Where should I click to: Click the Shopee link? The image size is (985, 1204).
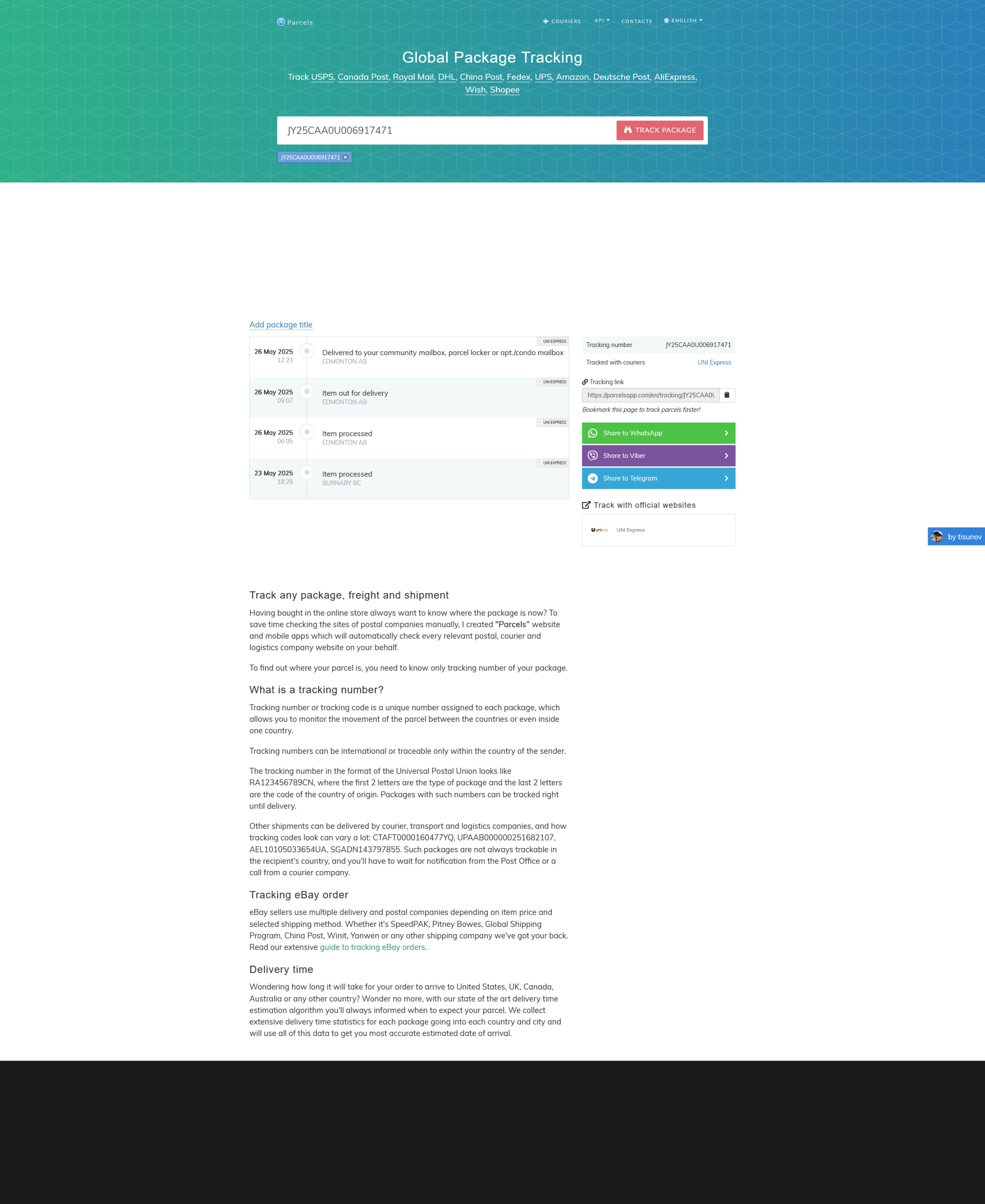[x=505, y=90]
